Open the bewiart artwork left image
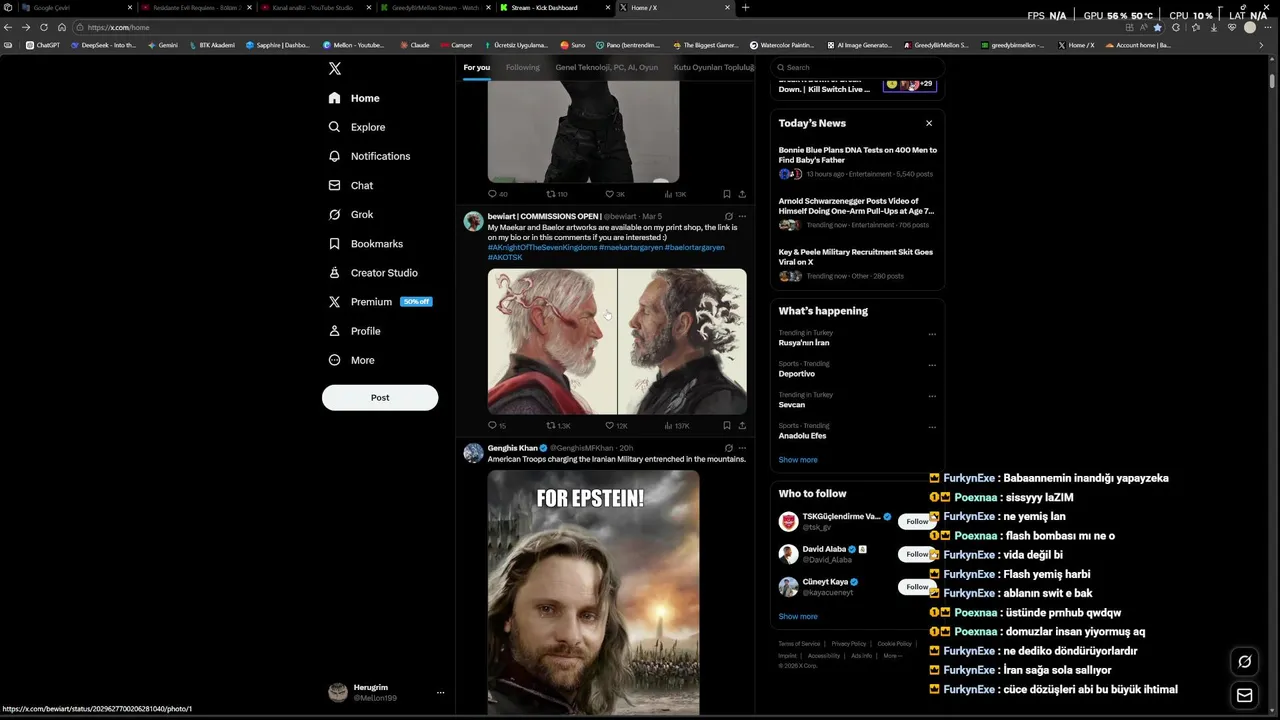The height and width of the screenshot is (720, 1280). 552,341
